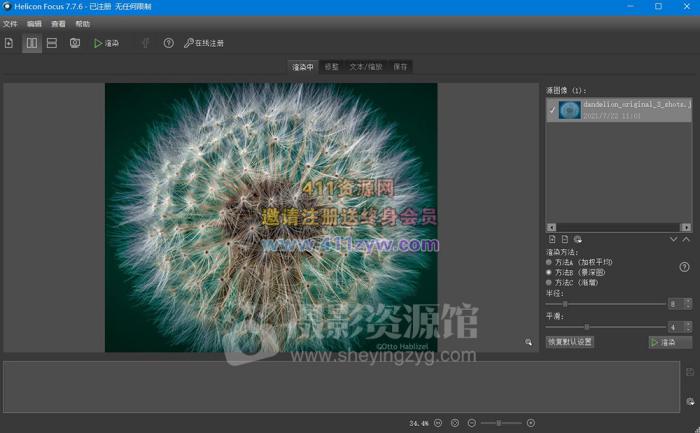Viewport: 700px width, 433px height.
Task: Click the zoom-in plus icon at bottom
Action: [x=530, y=423]
